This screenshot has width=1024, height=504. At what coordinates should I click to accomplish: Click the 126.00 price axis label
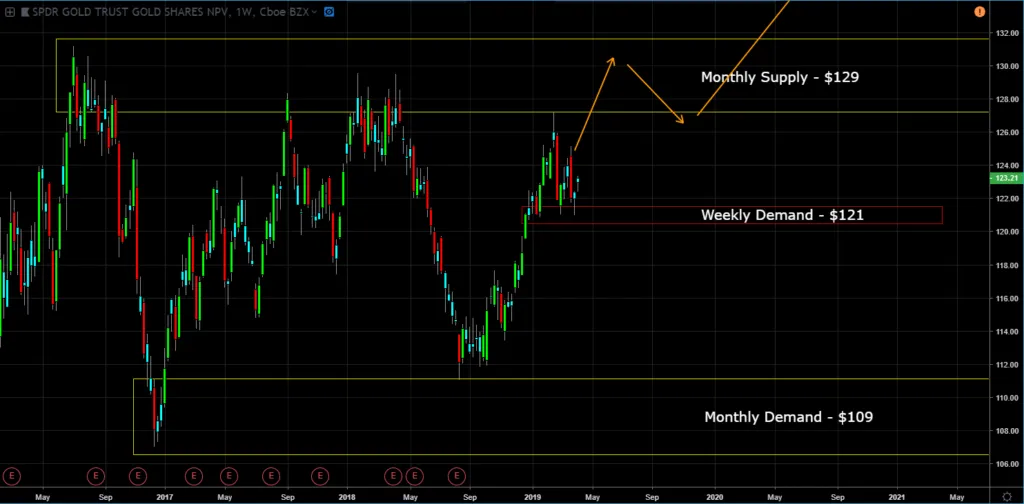(x=1005, y=133)
